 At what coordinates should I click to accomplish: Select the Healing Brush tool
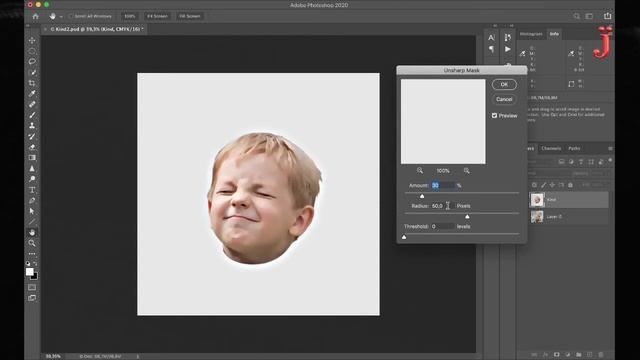coord(32,104)
